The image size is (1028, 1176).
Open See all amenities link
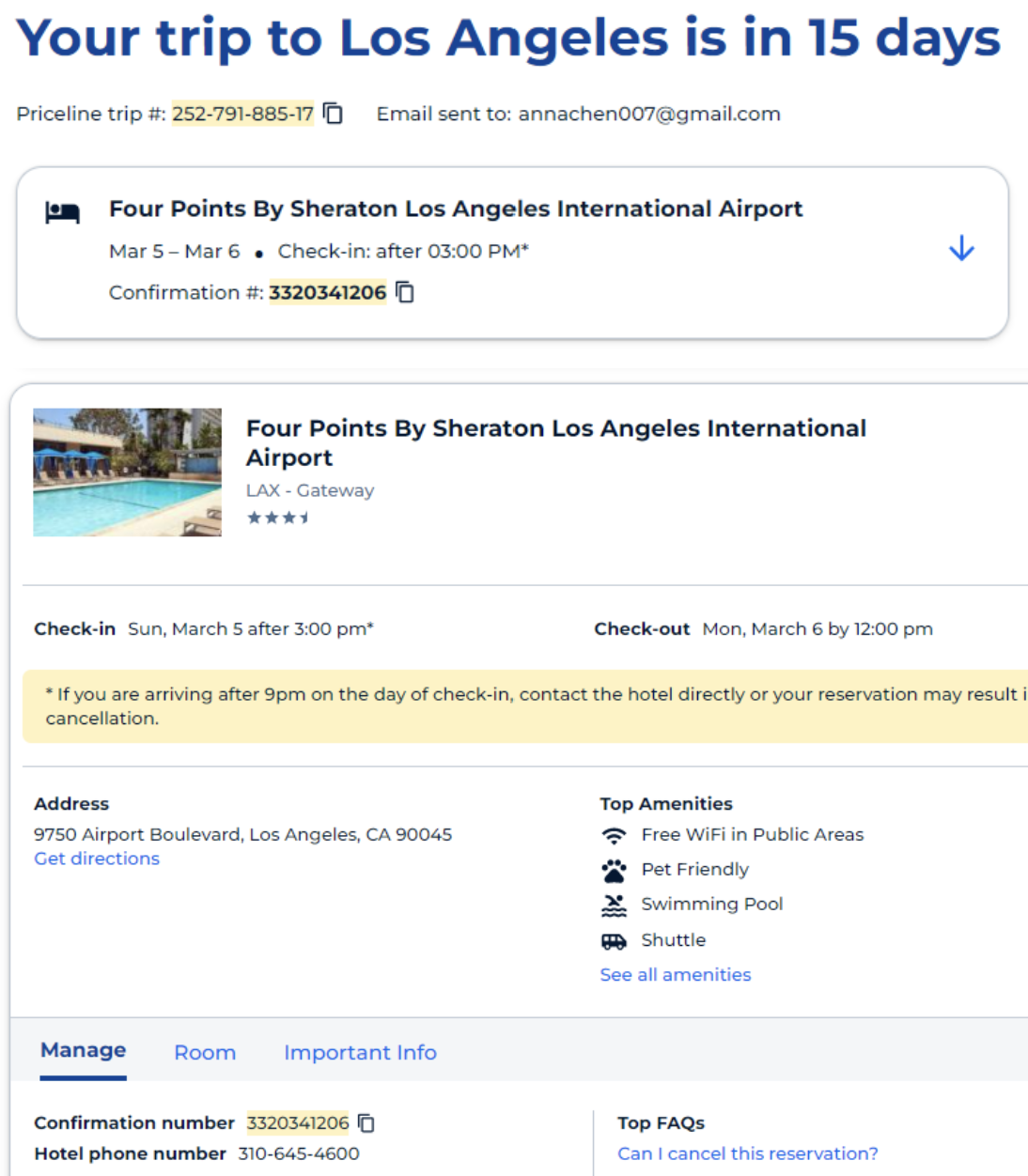tap(676, 975)
